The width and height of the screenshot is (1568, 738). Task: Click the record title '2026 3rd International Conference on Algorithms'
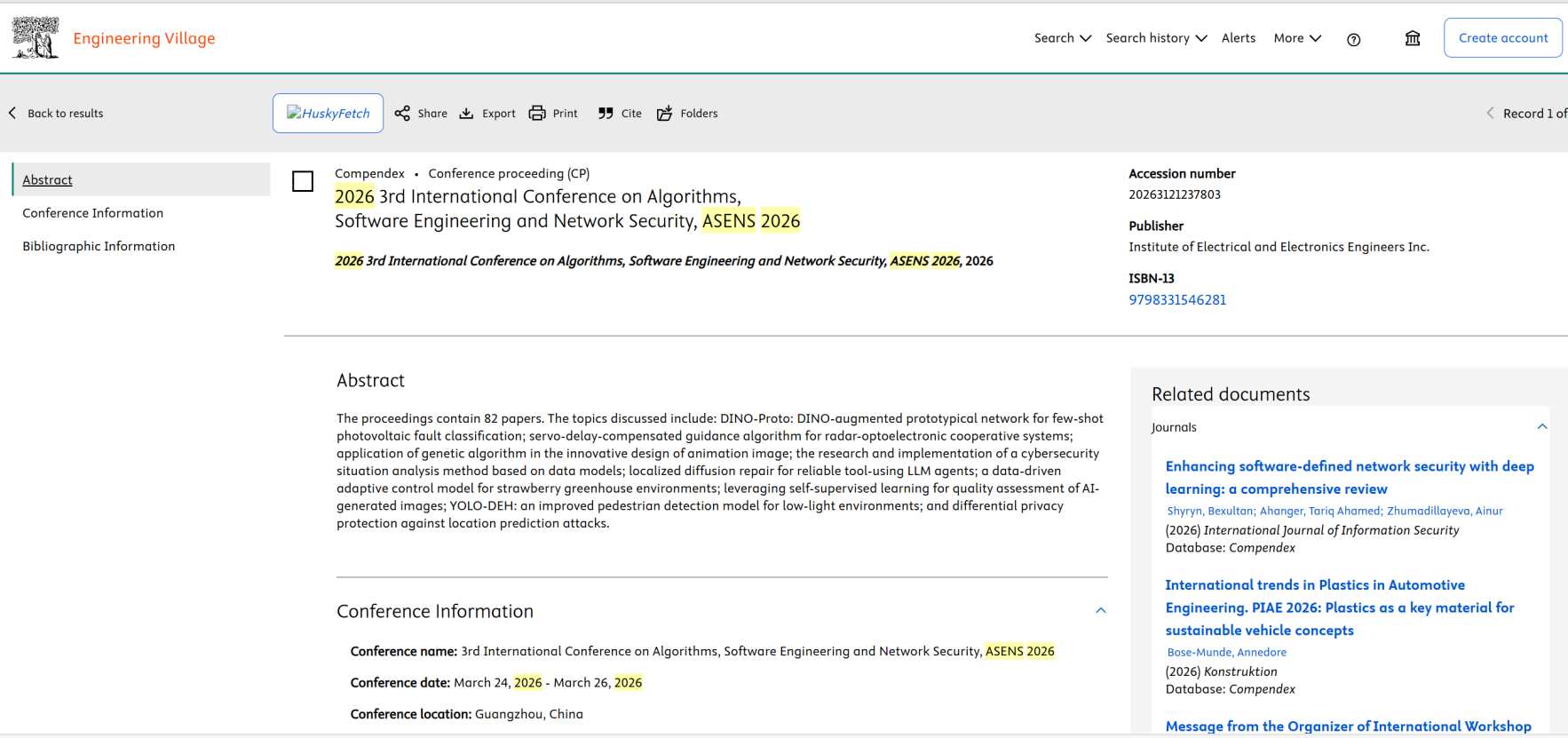point(567,209)
